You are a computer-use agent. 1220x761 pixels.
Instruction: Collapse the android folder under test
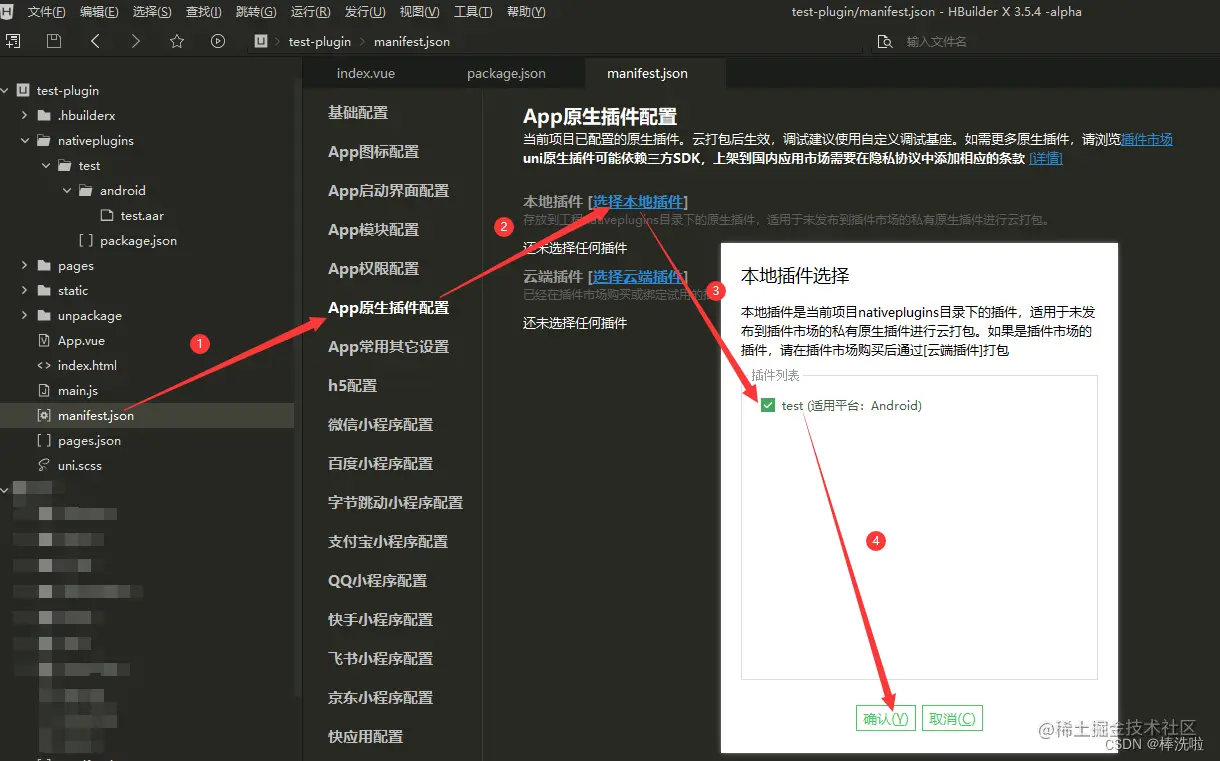coord(65,190)
